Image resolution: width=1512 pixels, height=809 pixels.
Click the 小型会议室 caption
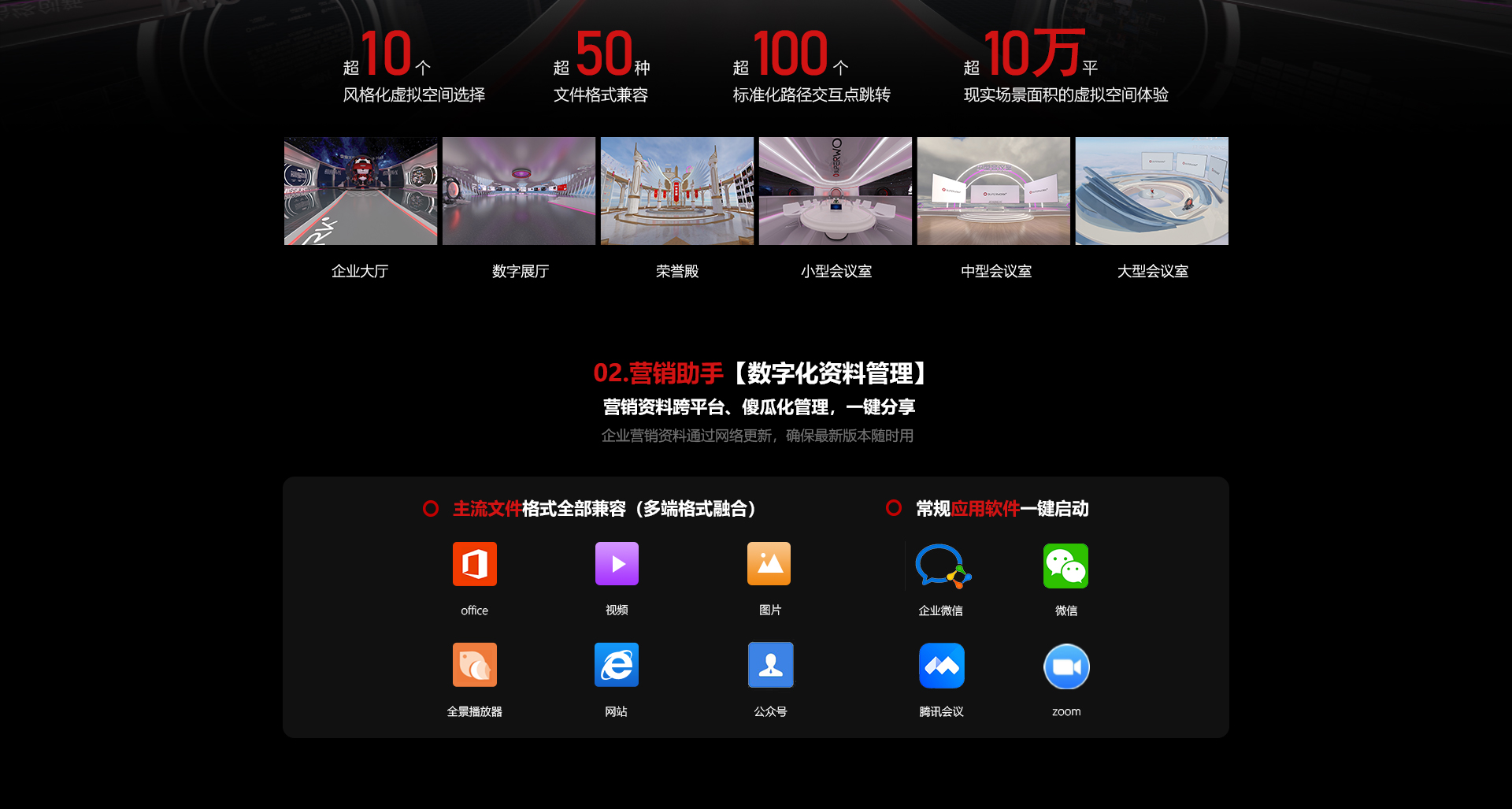pos(836,271)
